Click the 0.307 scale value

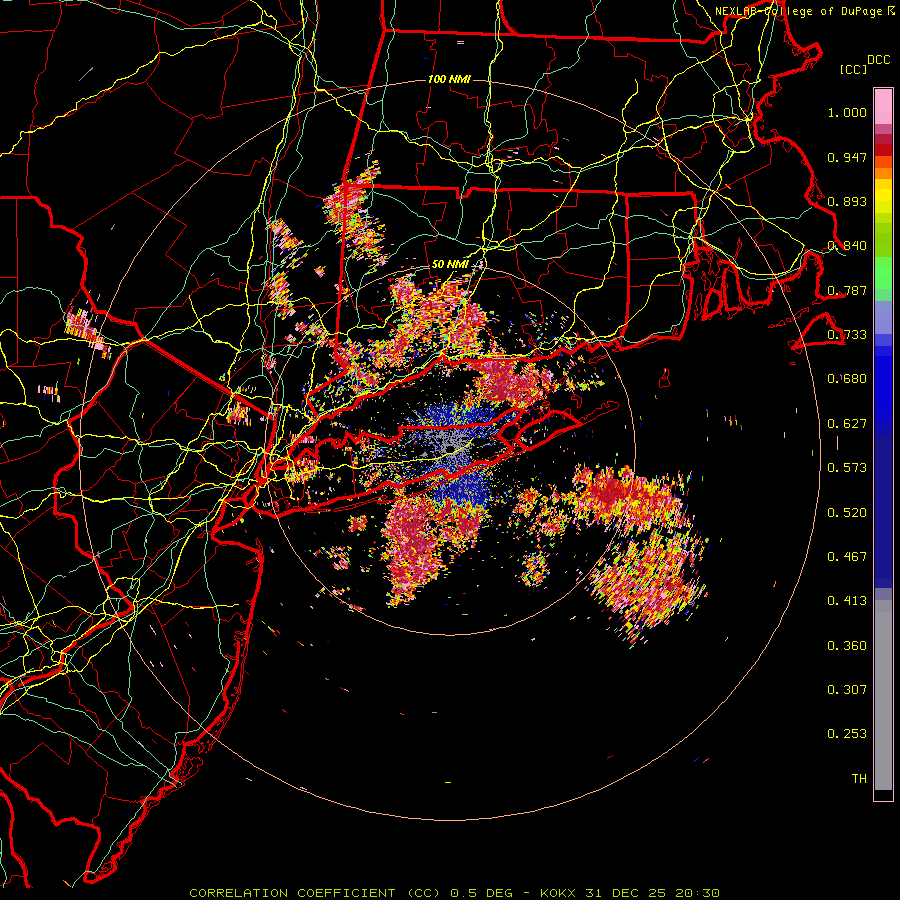[847, 690]
